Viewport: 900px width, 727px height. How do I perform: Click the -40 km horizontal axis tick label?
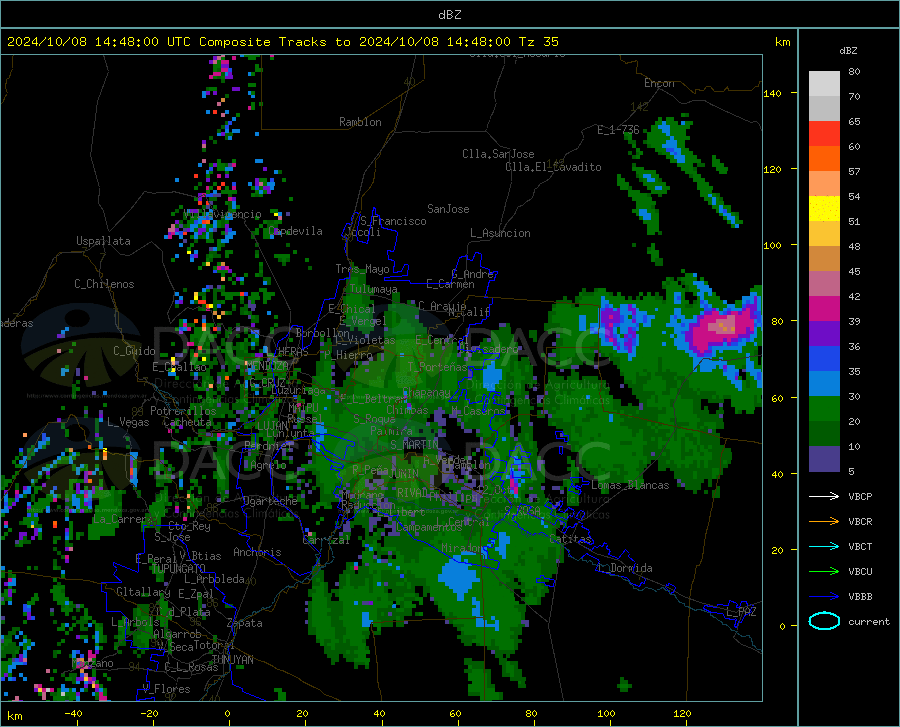(73, 713)
